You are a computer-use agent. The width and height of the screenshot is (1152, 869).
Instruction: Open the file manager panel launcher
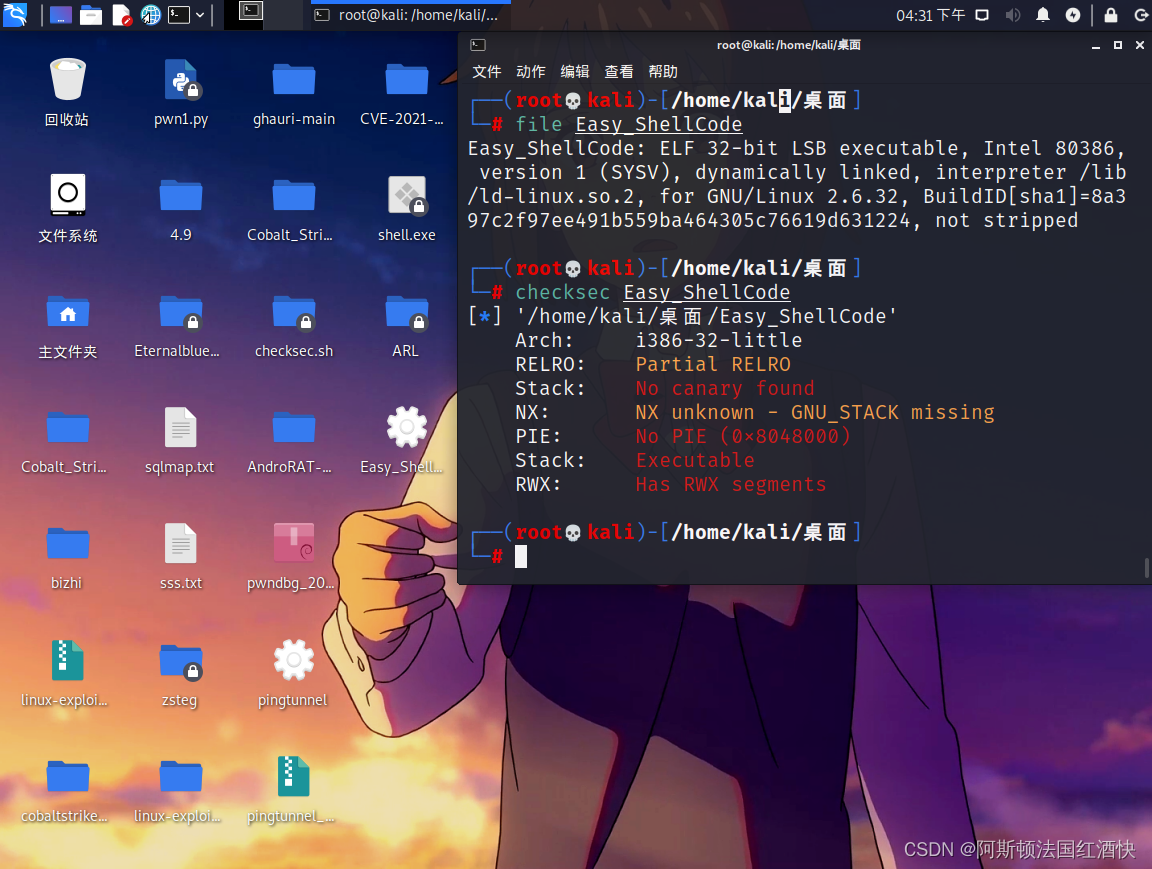(90, 15)
